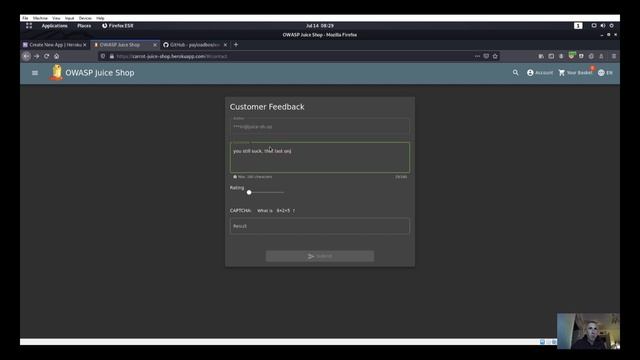640x360 pixels.
Task: Open a new browser tab
Action: pos(236,45)
